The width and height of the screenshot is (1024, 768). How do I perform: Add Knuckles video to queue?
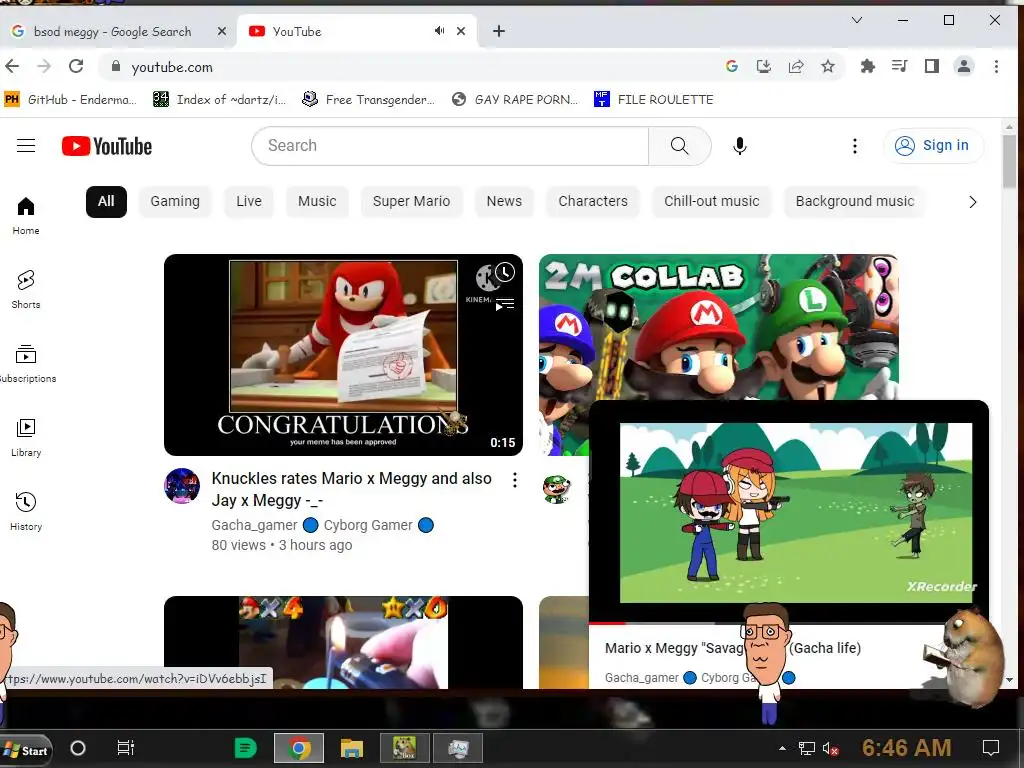tap(505, 304)
